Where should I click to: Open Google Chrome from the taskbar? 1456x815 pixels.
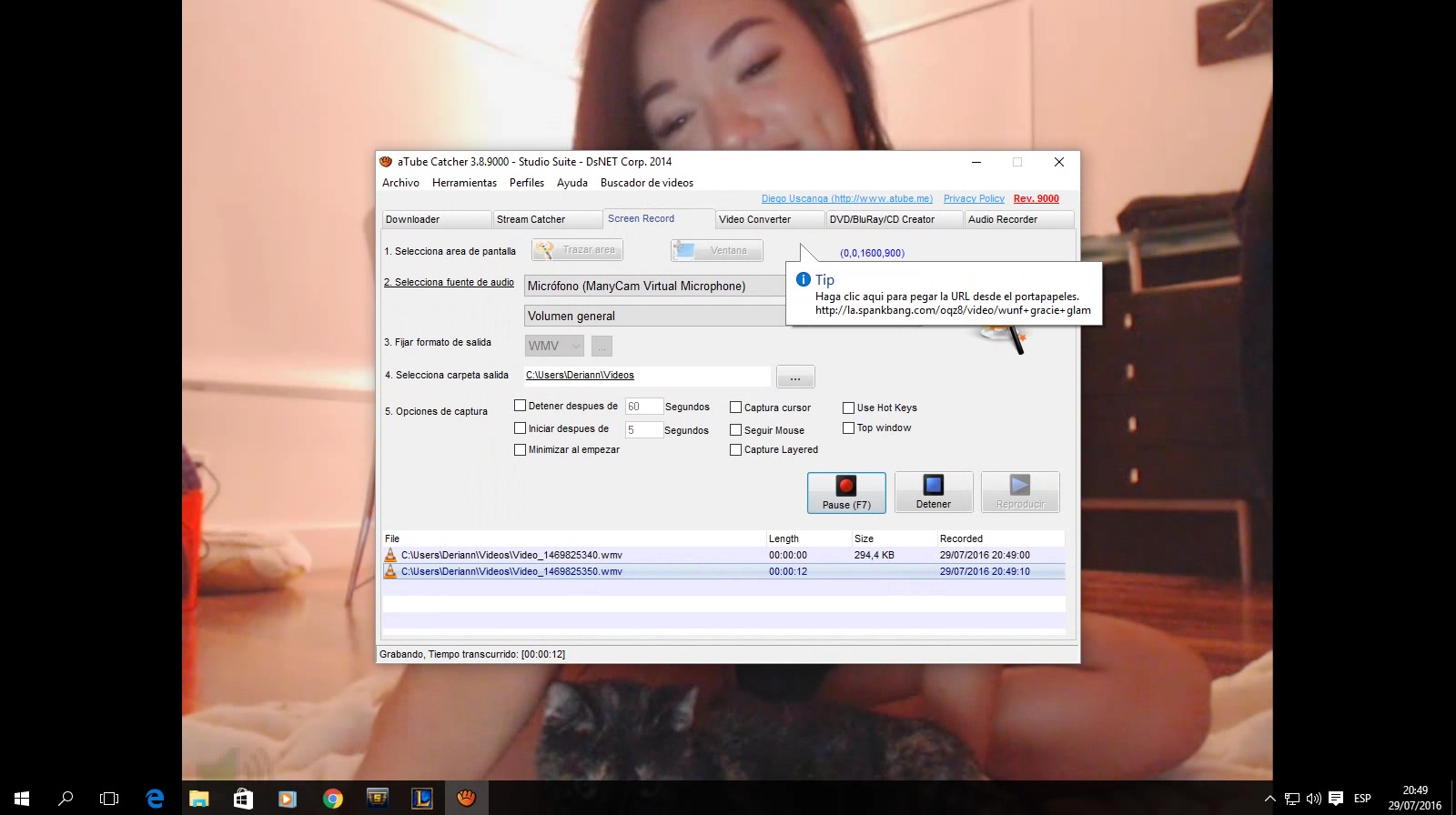coord(333,799)
